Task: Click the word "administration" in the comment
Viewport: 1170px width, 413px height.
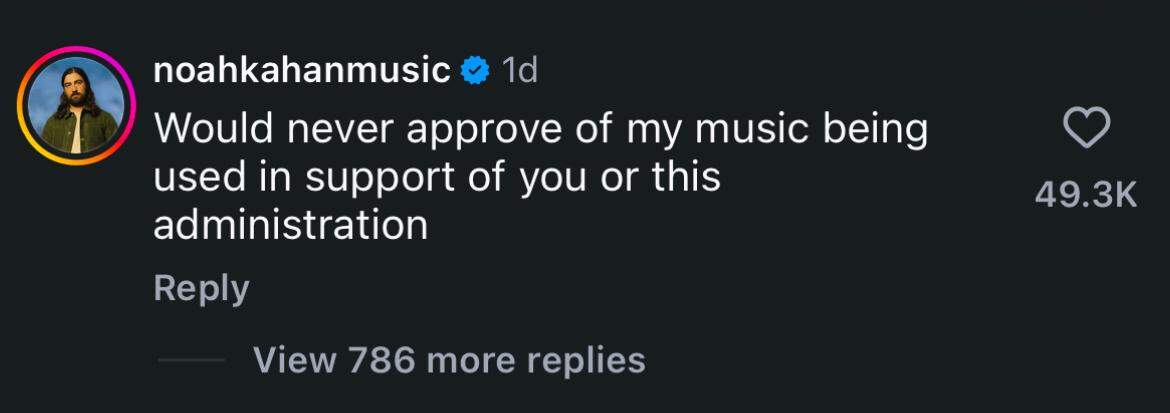Action: point(290,225)
